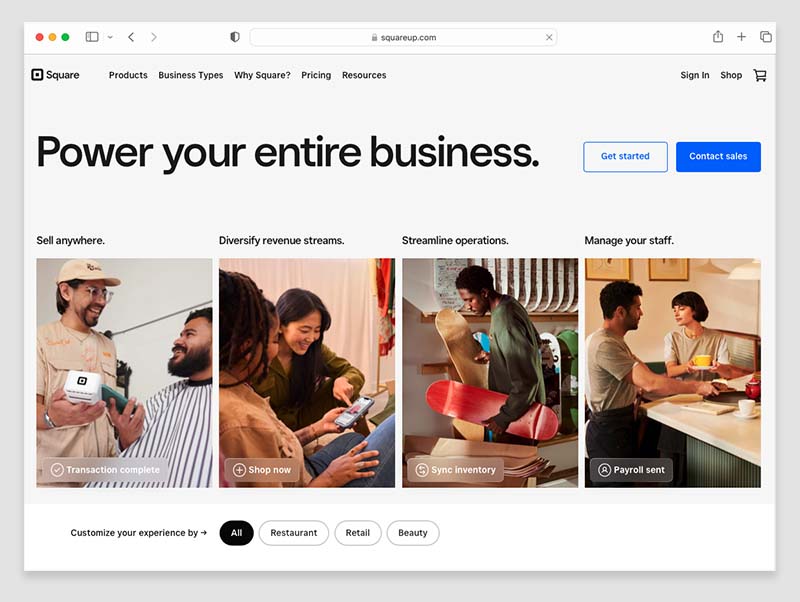Image resolution: width=800 pixels, height=602 pixels.
Task: Select the Retail filter pill
Action: pos(358,533)
